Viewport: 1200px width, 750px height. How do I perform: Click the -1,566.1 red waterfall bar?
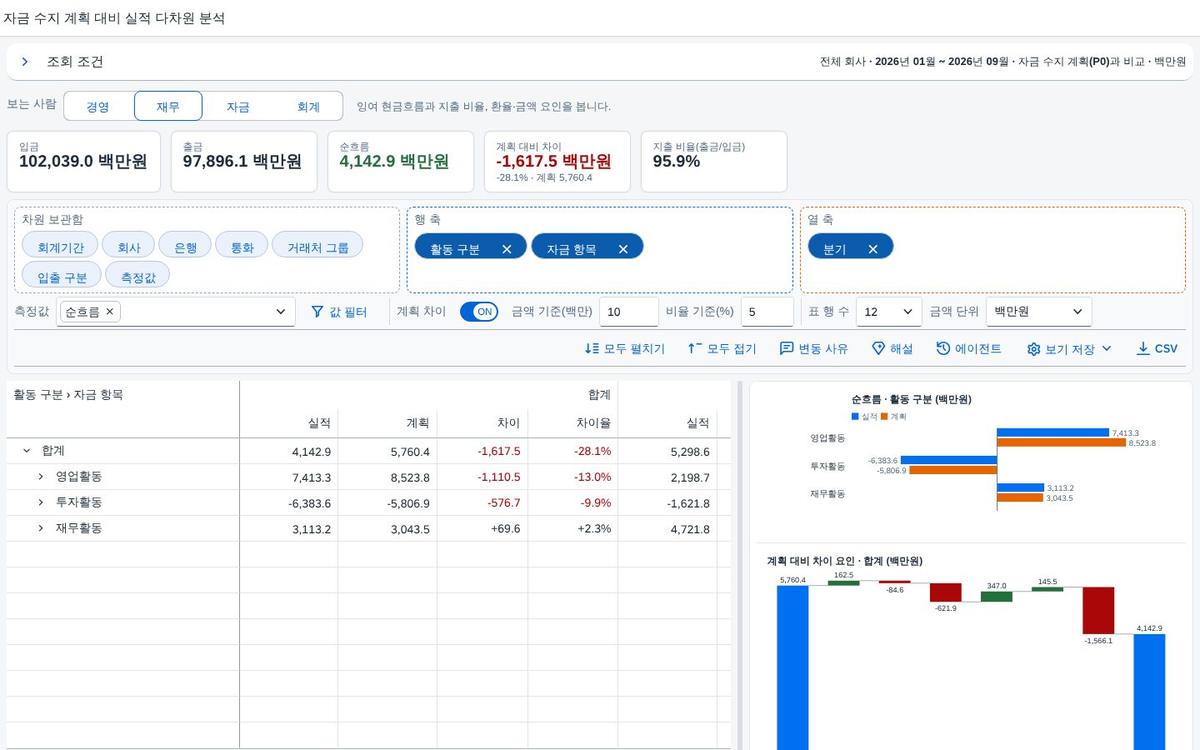[1098, 610]
